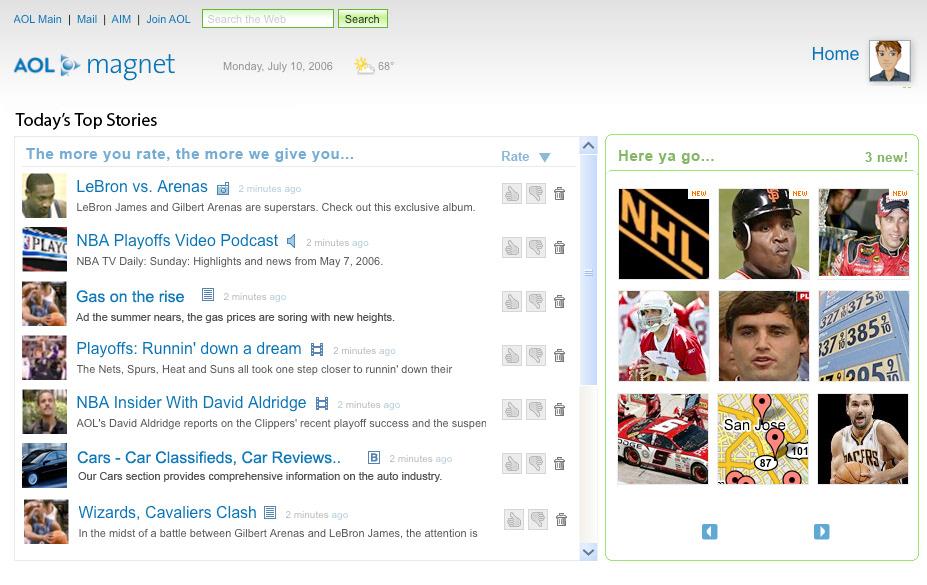Image resolution: width=927 pixels, height=585 pixels.
Task: Delete the Cars - Car Classifieds story
Action: (559, 463)
